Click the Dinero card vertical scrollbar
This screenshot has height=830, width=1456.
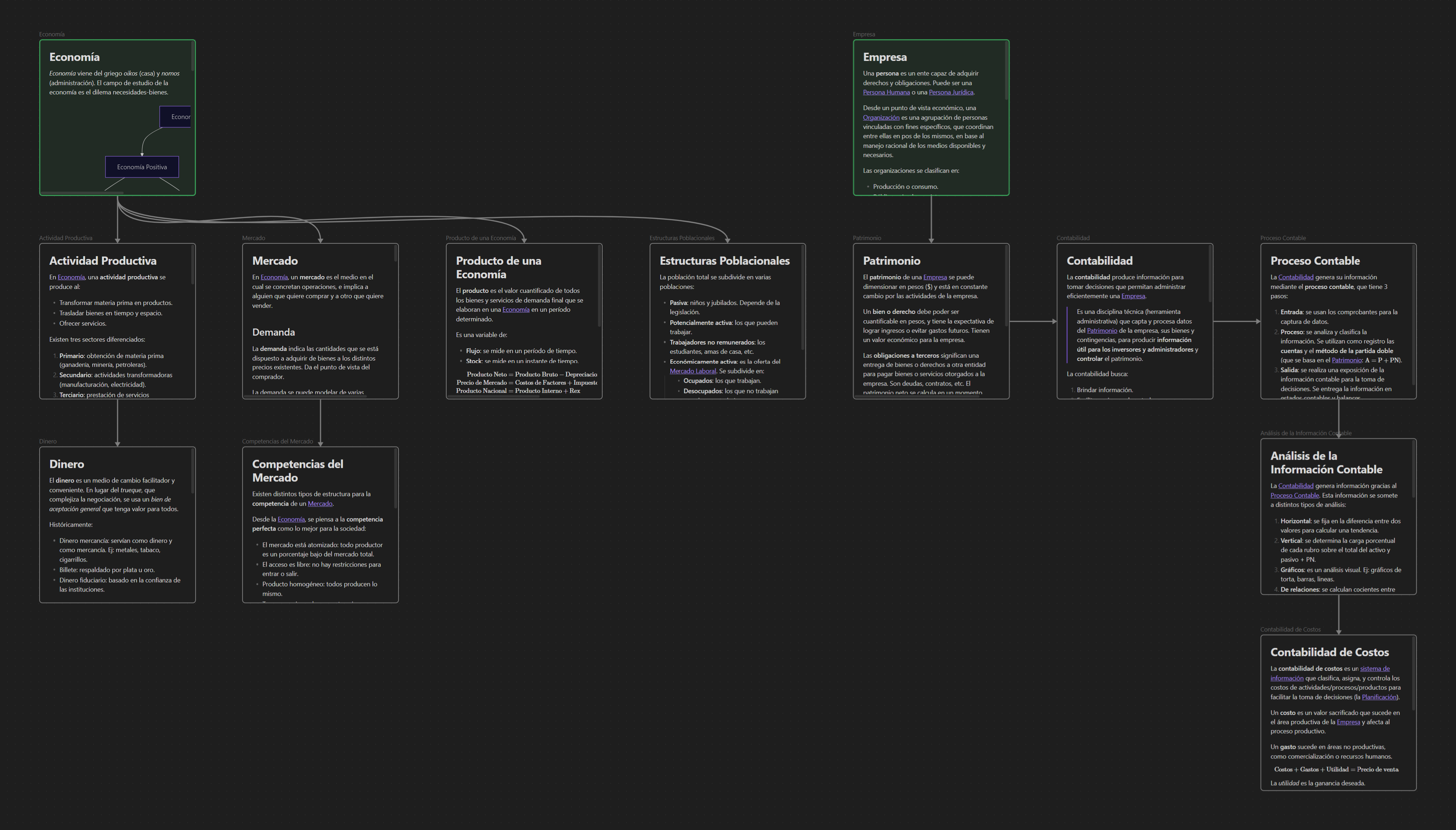(x=193, y=472)
